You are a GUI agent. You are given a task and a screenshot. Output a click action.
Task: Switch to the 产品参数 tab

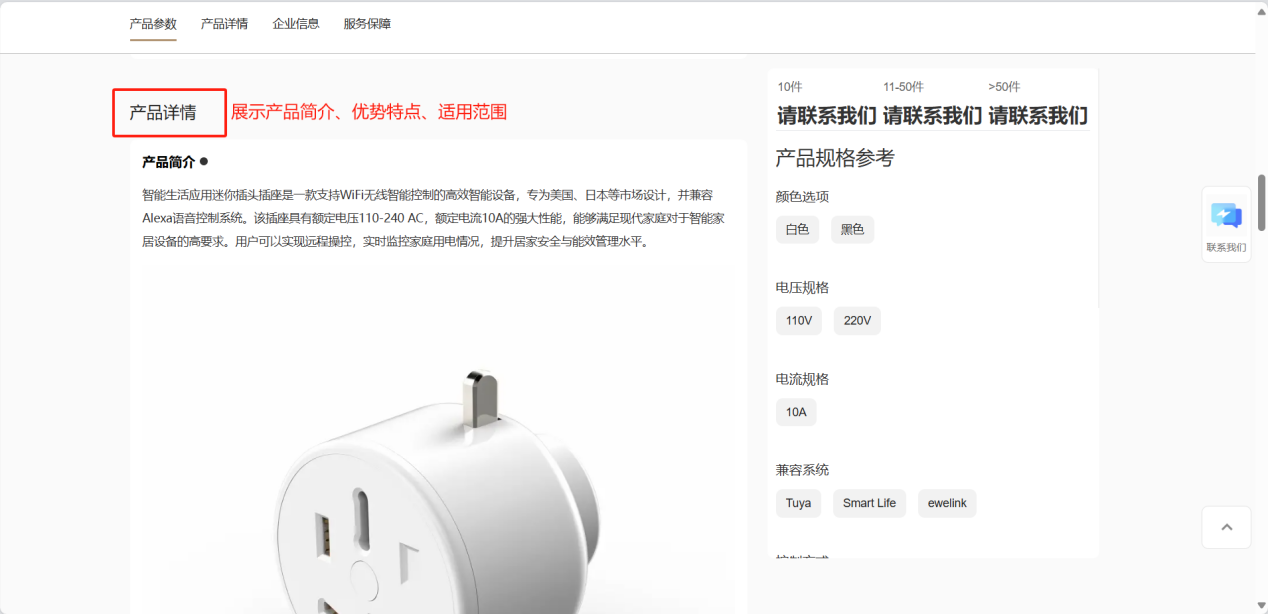pyautogui.click(x=153, y=24)
